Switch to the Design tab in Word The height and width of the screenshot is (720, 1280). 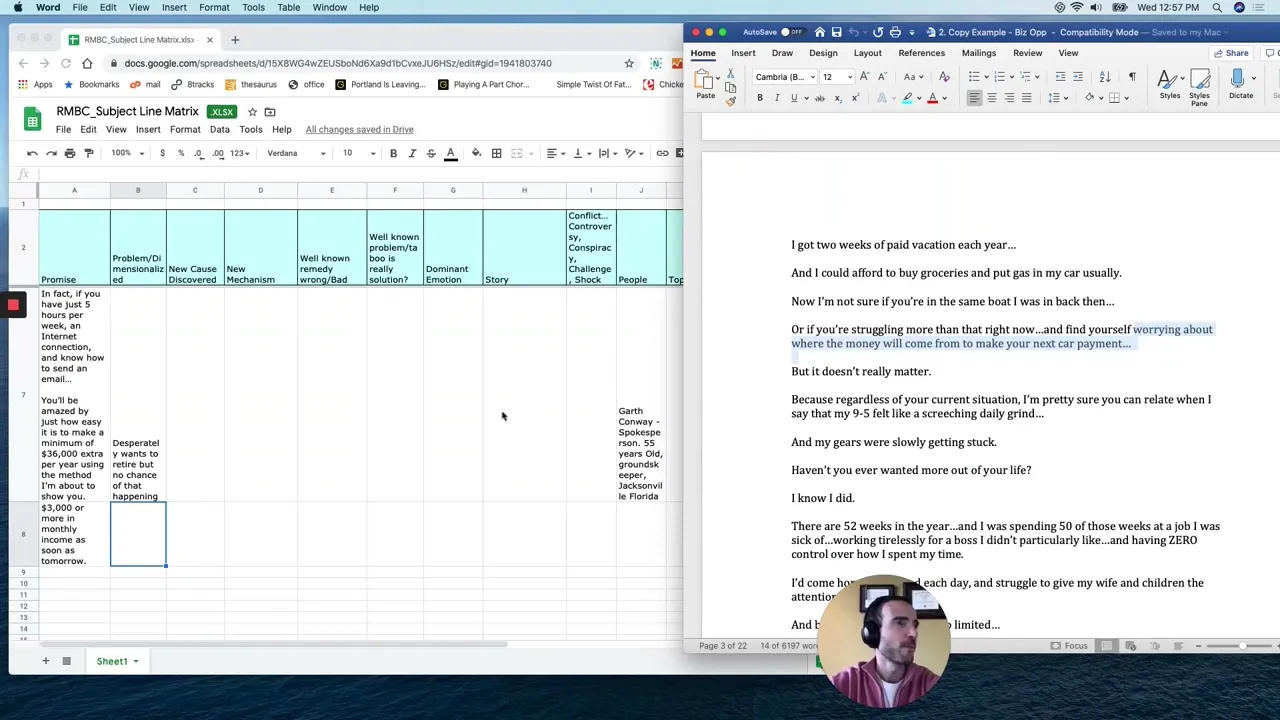(823, 53)
